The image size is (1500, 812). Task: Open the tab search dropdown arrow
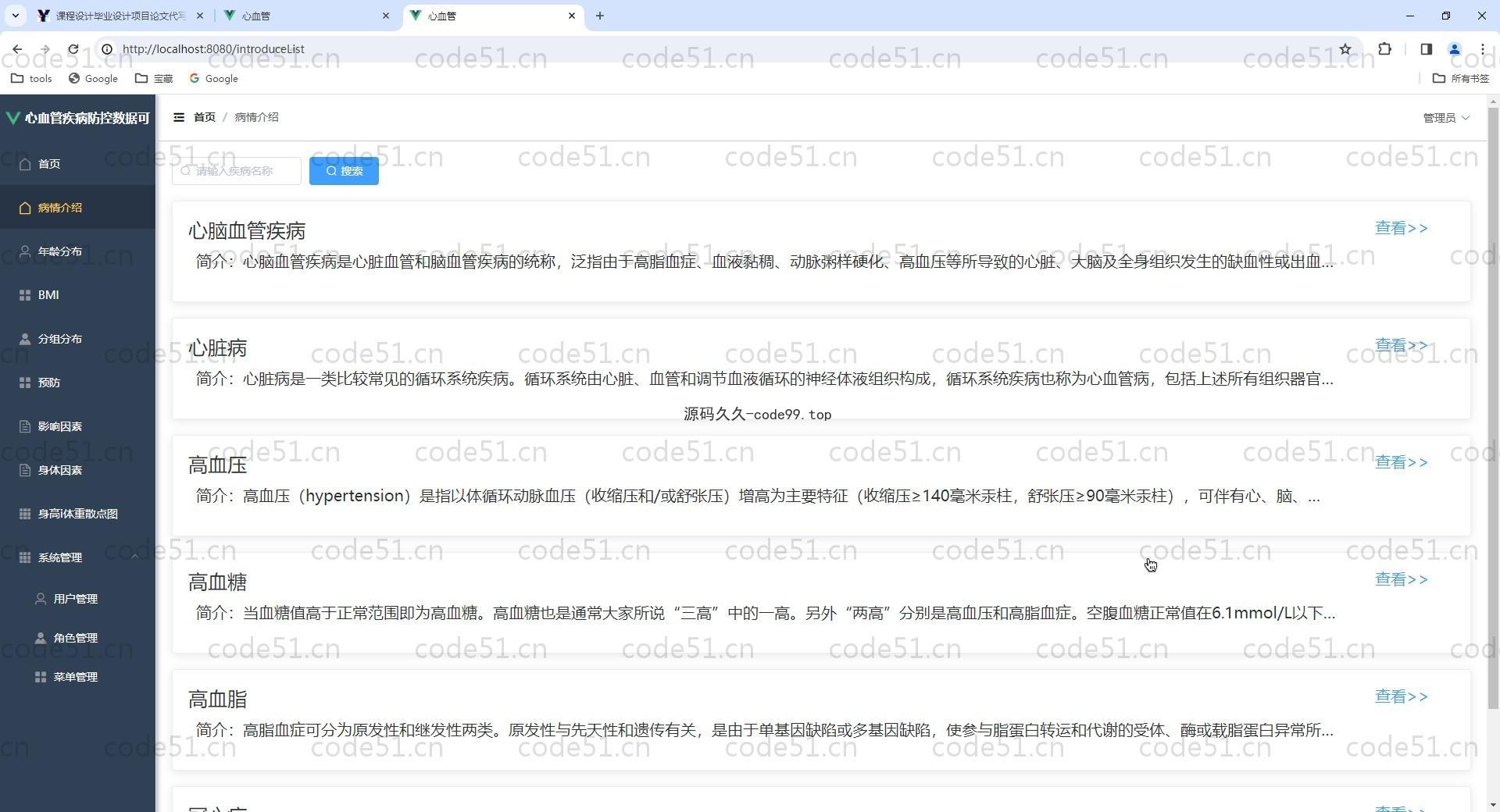[x=15, y=16]
